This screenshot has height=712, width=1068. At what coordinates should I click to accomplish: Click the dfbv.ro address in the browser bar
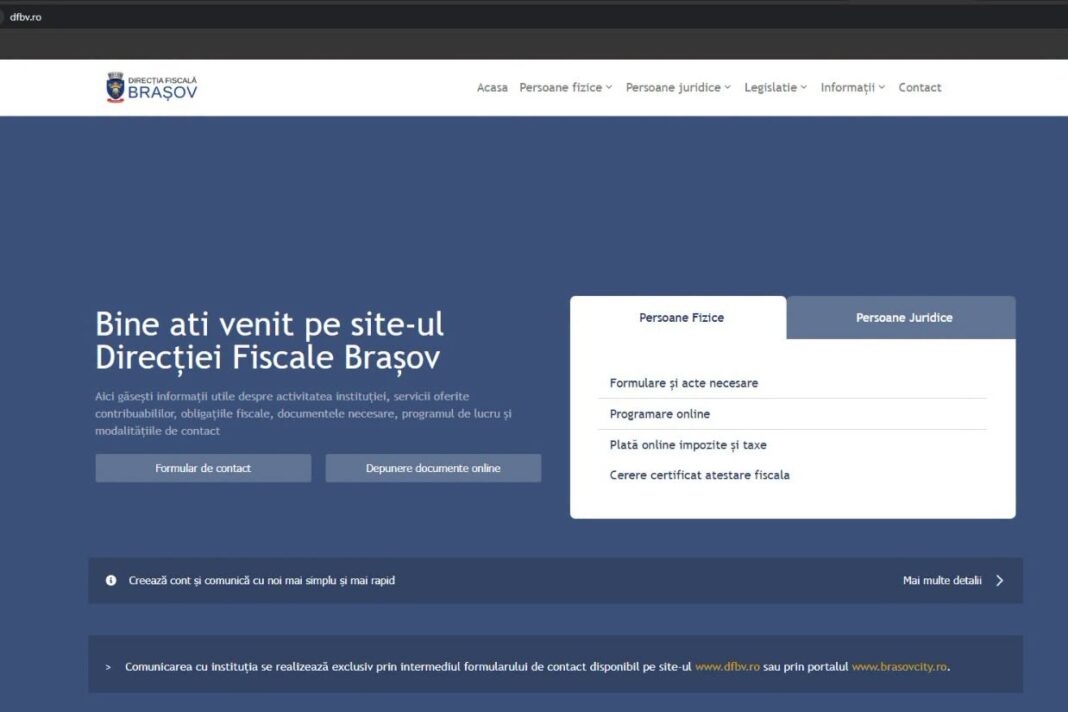click(26, 17)
